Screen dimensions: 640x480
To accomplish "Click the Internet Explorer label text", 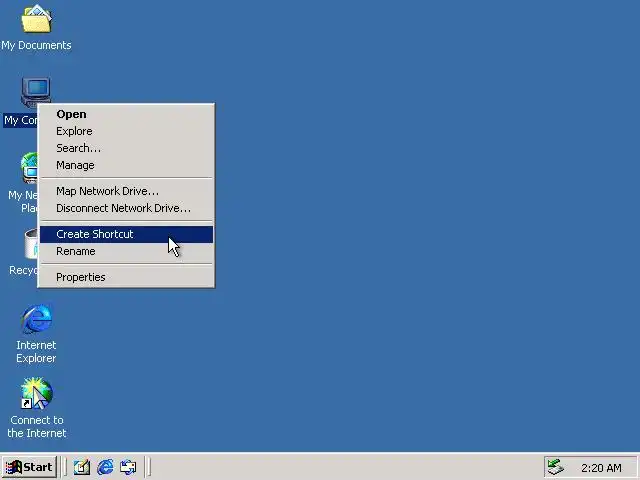I will (x=36, y=351).
